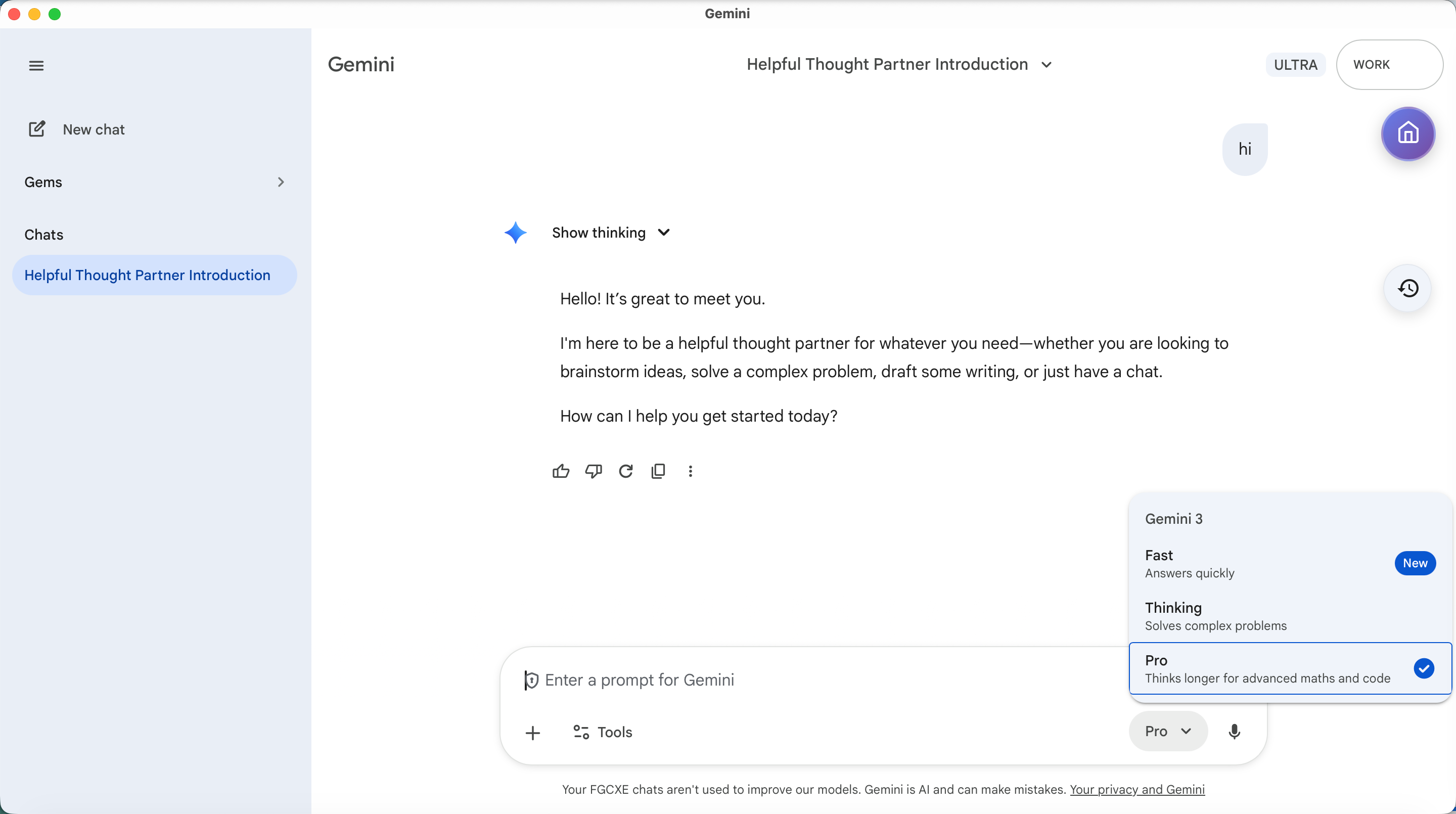
Task: Click the purple home floating button
Action: click(1407, 134)
